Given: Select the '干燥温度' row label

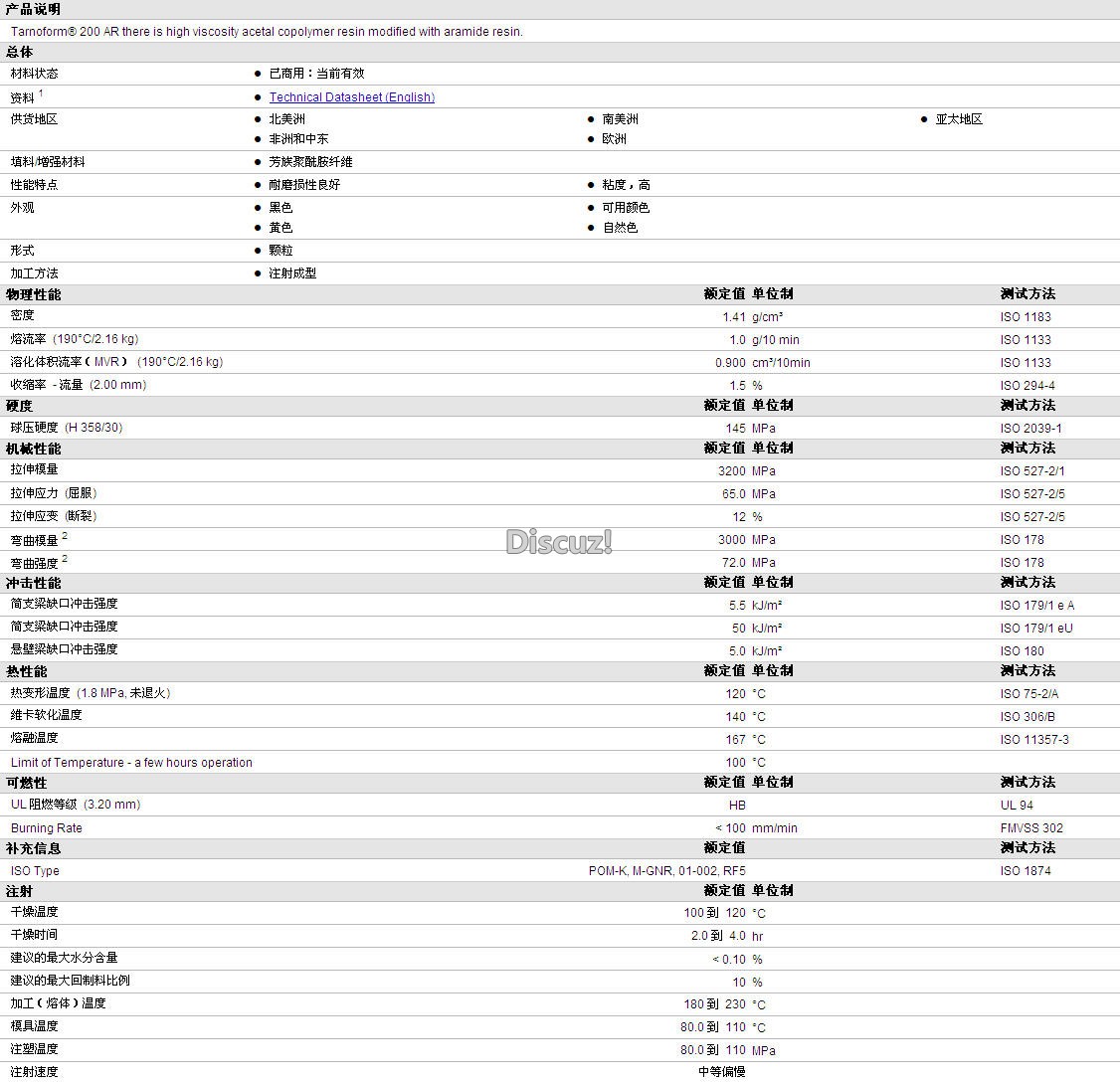Looking at the screenshot, I should pyautogui.click(x=34, y=912).
